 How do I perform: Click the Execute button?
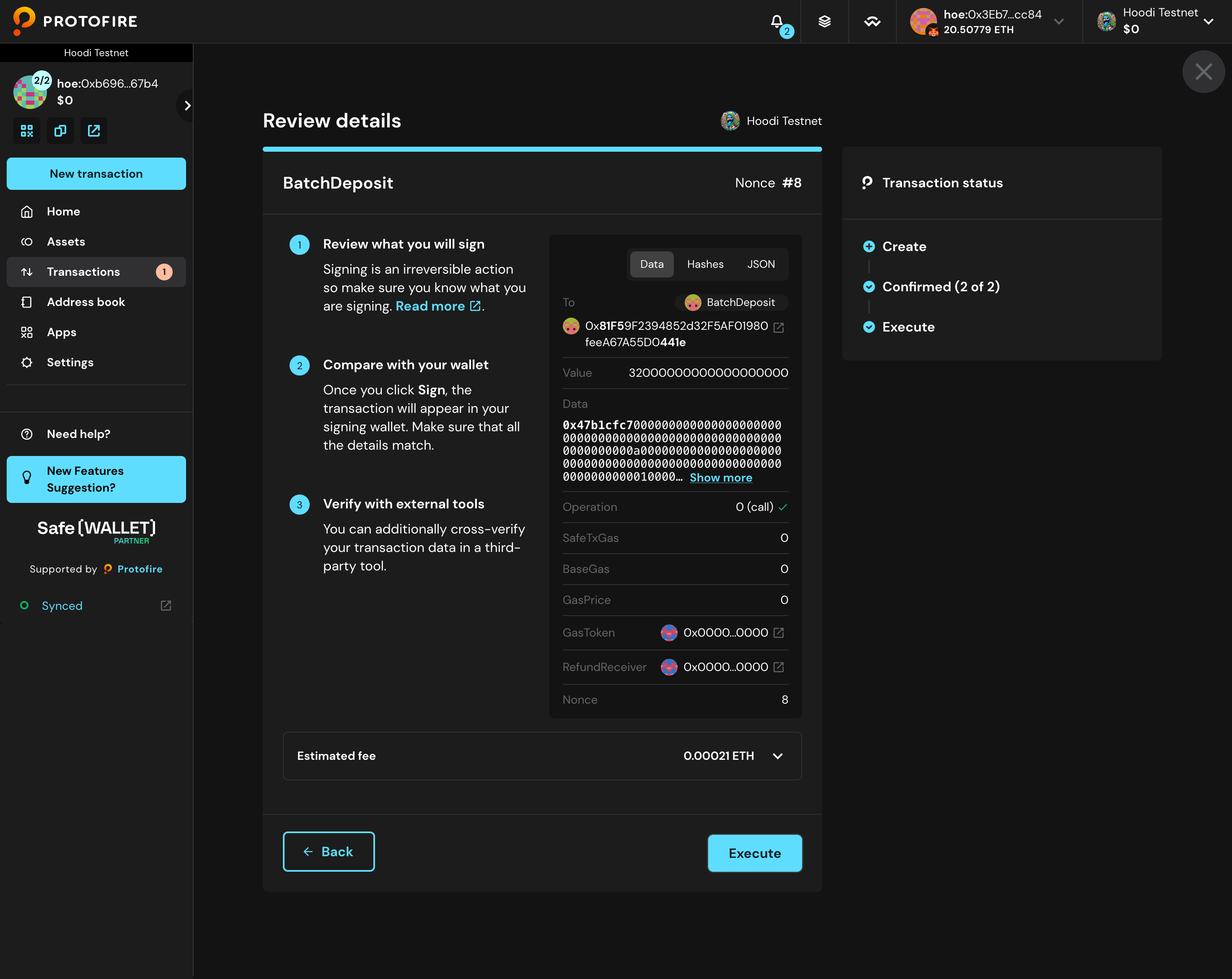coord(754,853)
